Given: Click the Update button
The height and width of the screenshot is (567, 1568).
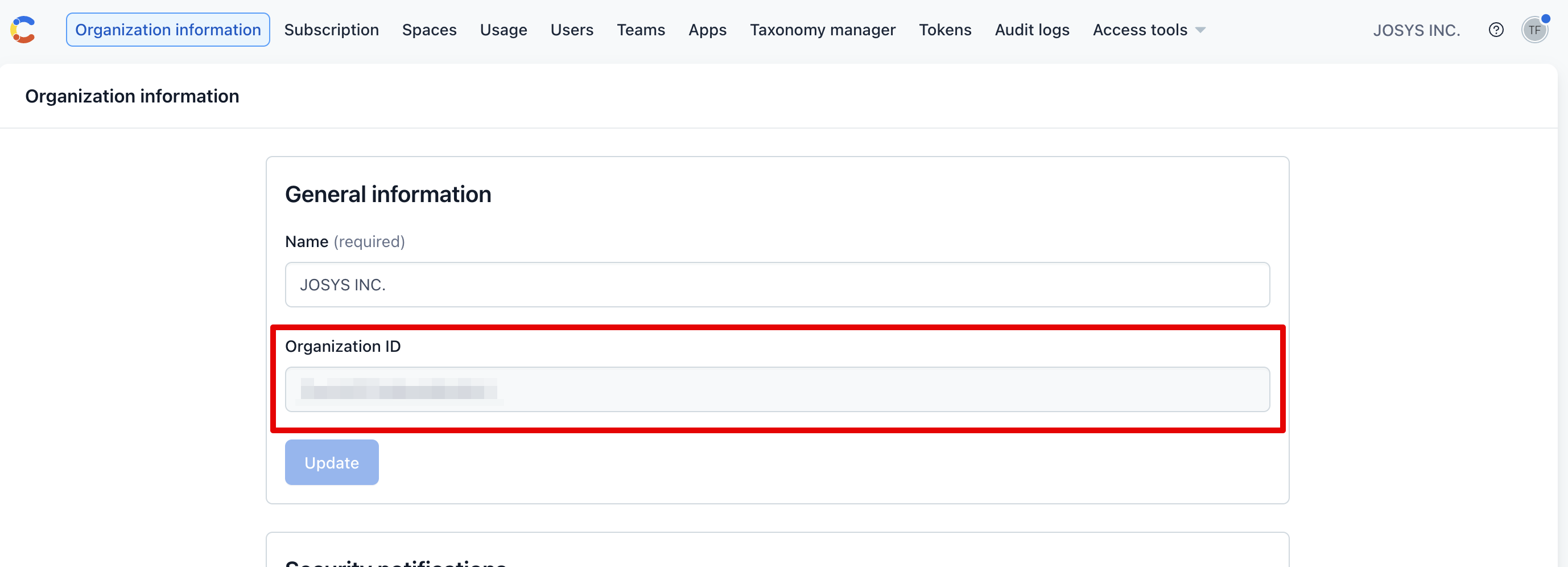Looking at the screenshot, I should (331, 462).
